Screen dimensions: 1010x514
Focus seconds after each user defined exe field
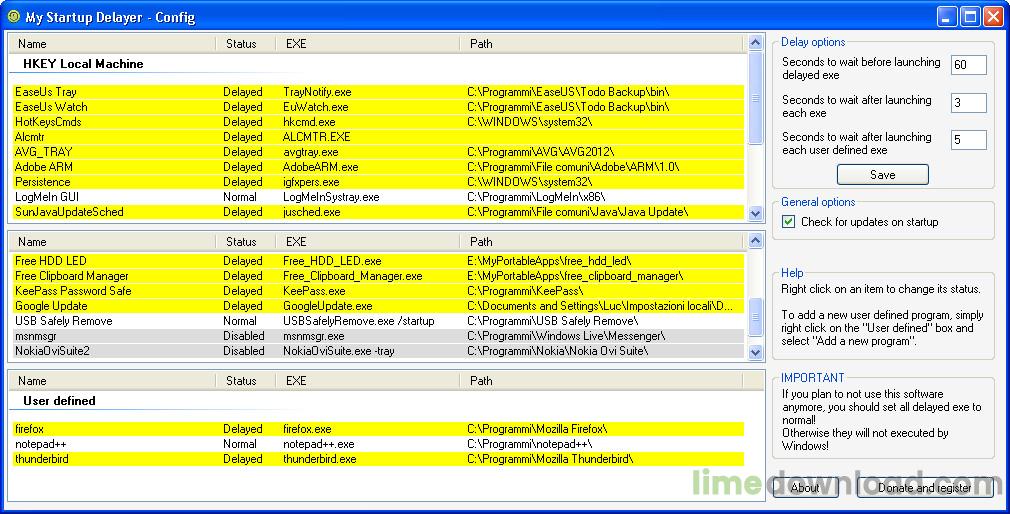968,140
